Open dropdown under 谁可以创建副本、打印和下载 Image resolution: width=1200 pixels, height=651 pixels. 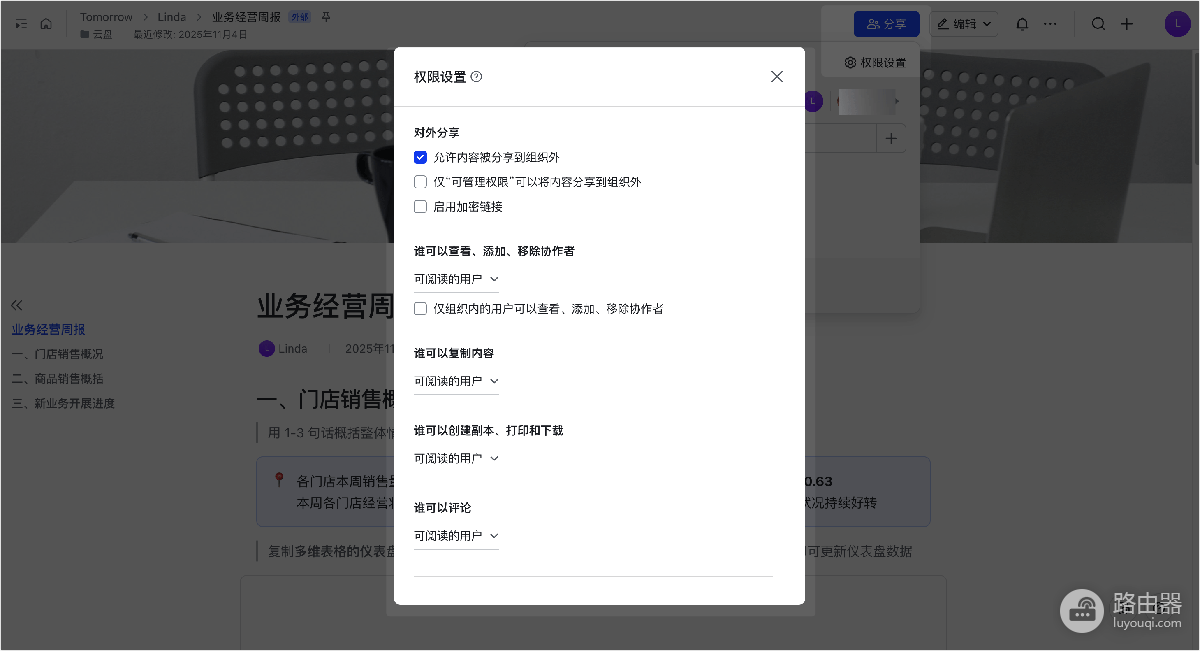click(x=456, y=458)
